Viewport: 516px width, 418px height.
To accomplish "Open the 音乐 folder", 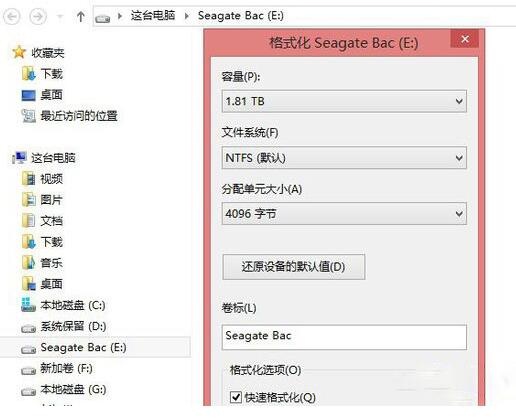I will [51, 263].
